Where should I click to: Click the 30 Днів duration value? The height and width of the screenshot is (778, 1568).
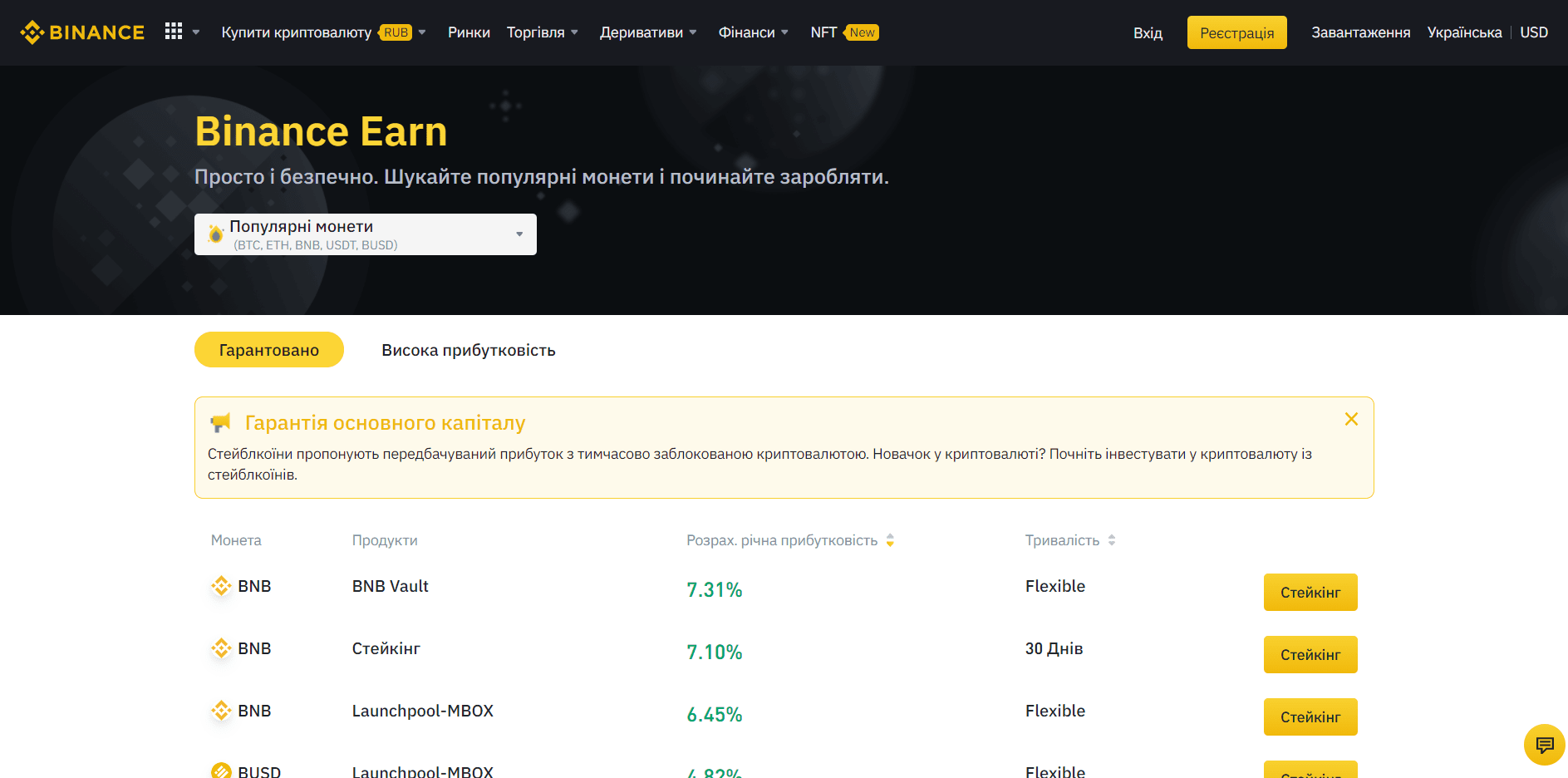(1054, 648)
